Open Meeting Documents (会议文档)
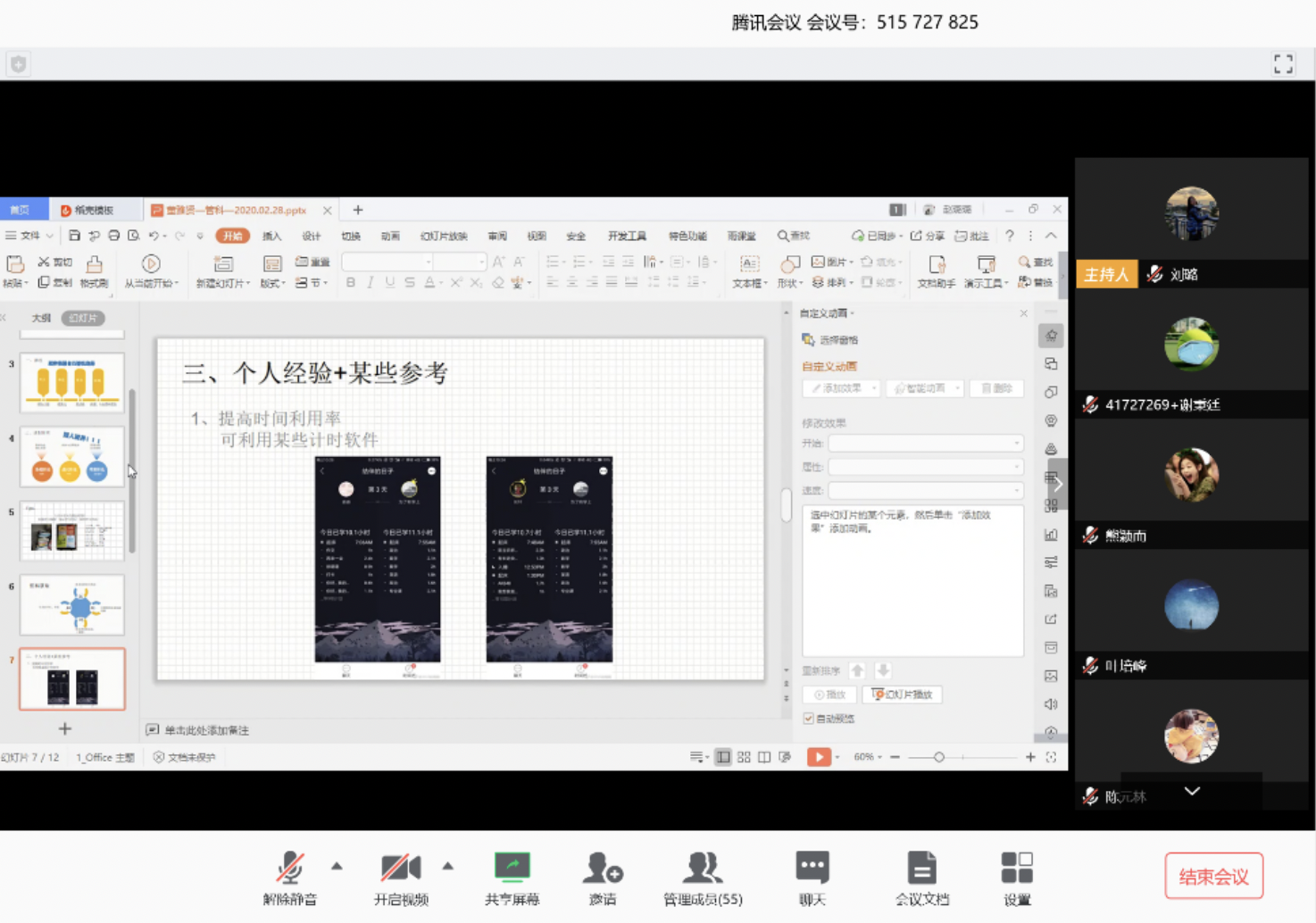The width and height of the screenshot is (1316, 923). click(x=921, y=868)
